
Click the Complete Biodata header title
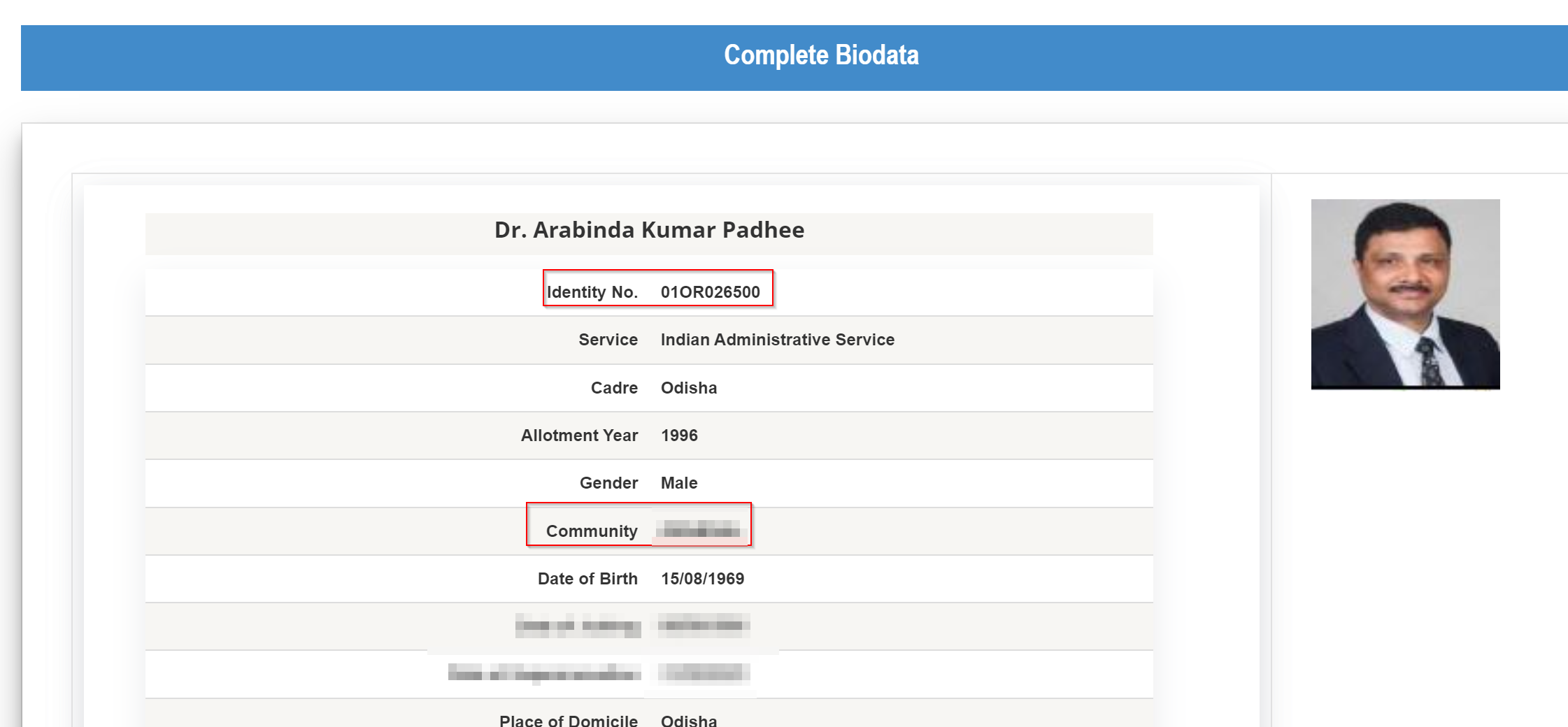point(821,56)
